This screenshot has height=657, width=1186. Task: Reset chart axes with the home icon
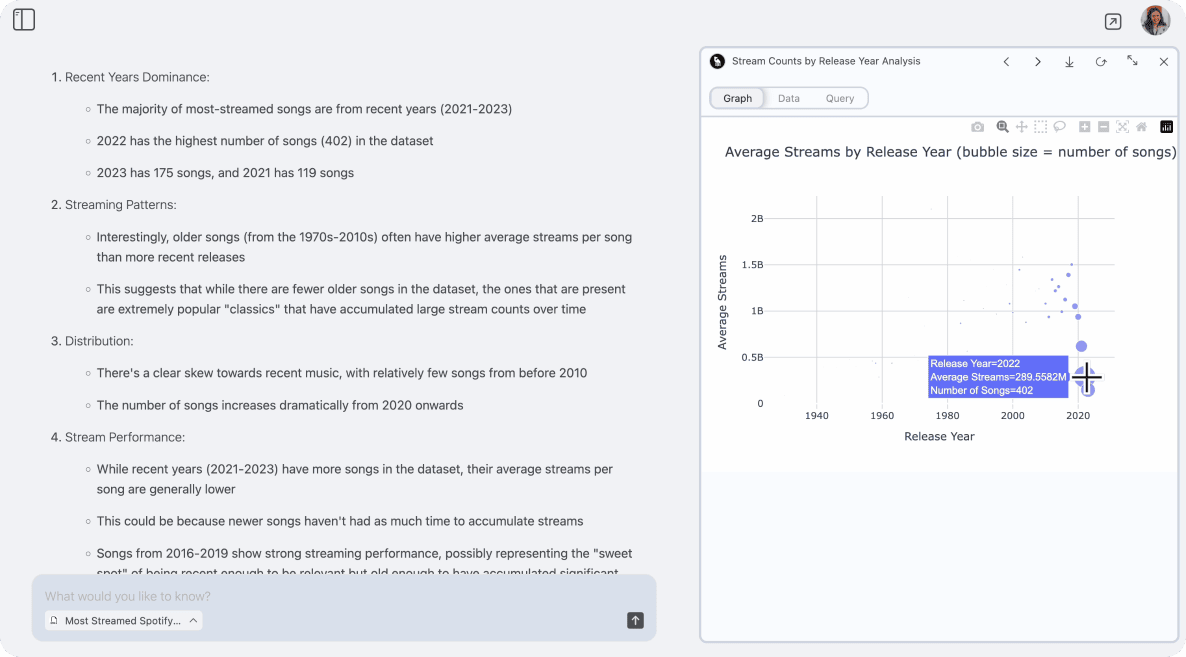[1141, 127]
